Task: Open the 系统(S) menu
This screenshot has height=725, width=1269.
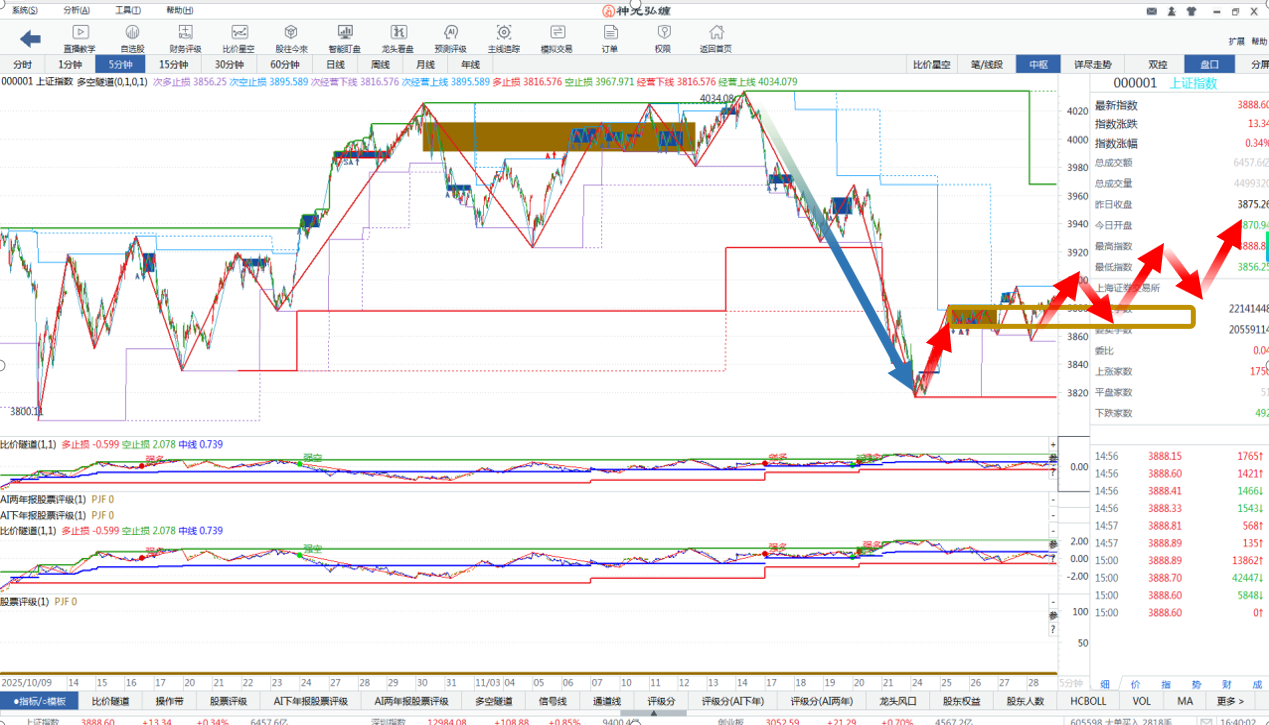Action: point(25,10)
